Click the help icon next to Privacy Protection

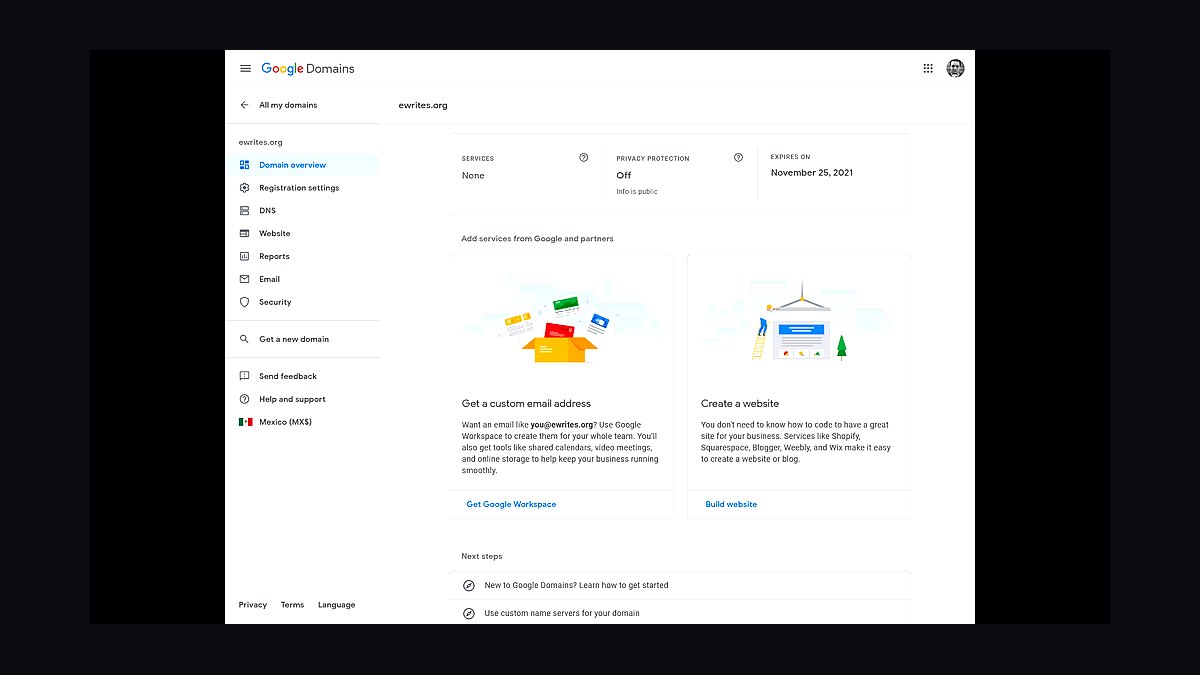pyautogui.click(x=738, y=158)
